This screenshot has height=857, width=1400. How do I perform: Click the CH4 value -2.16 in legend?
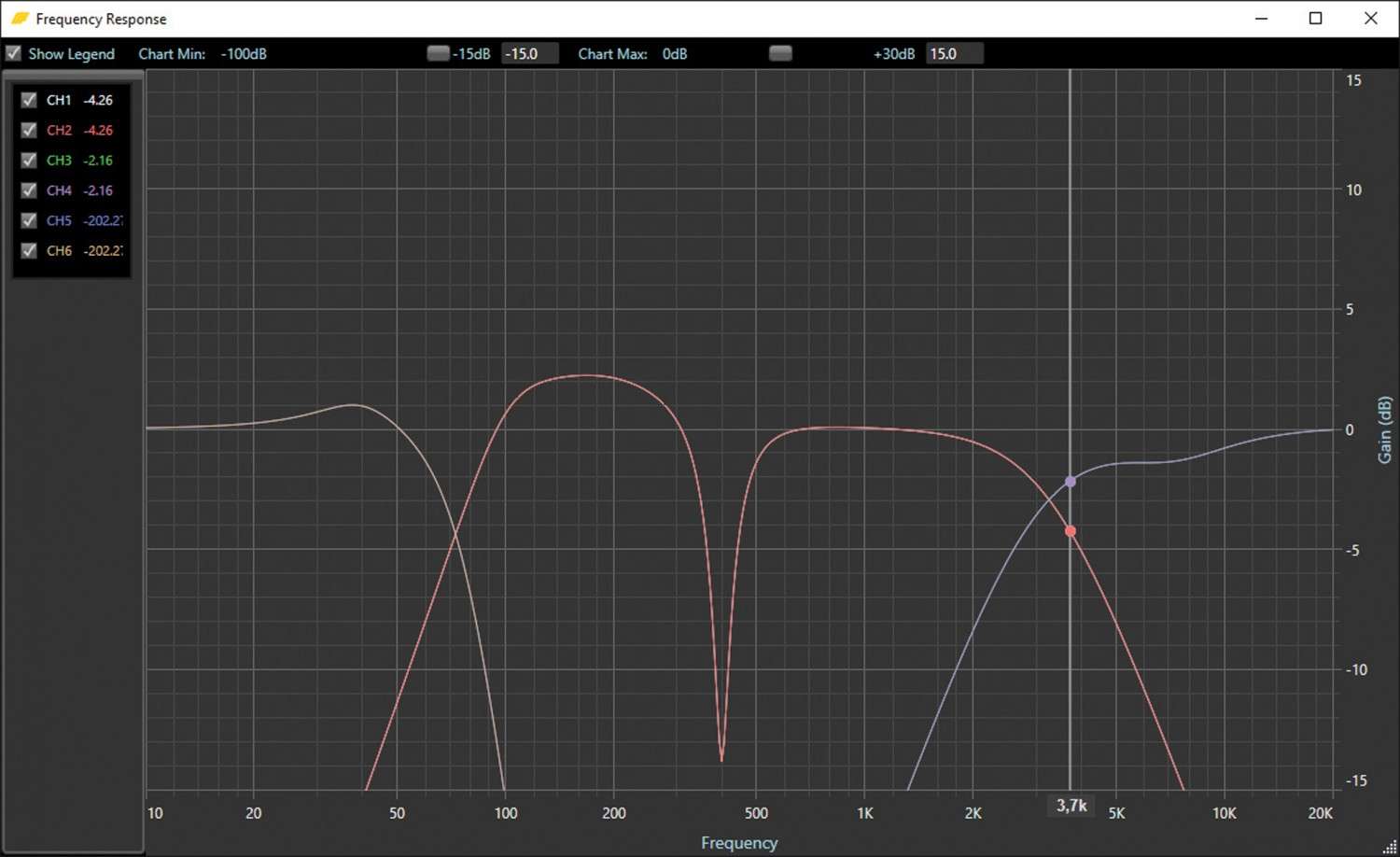98,190
